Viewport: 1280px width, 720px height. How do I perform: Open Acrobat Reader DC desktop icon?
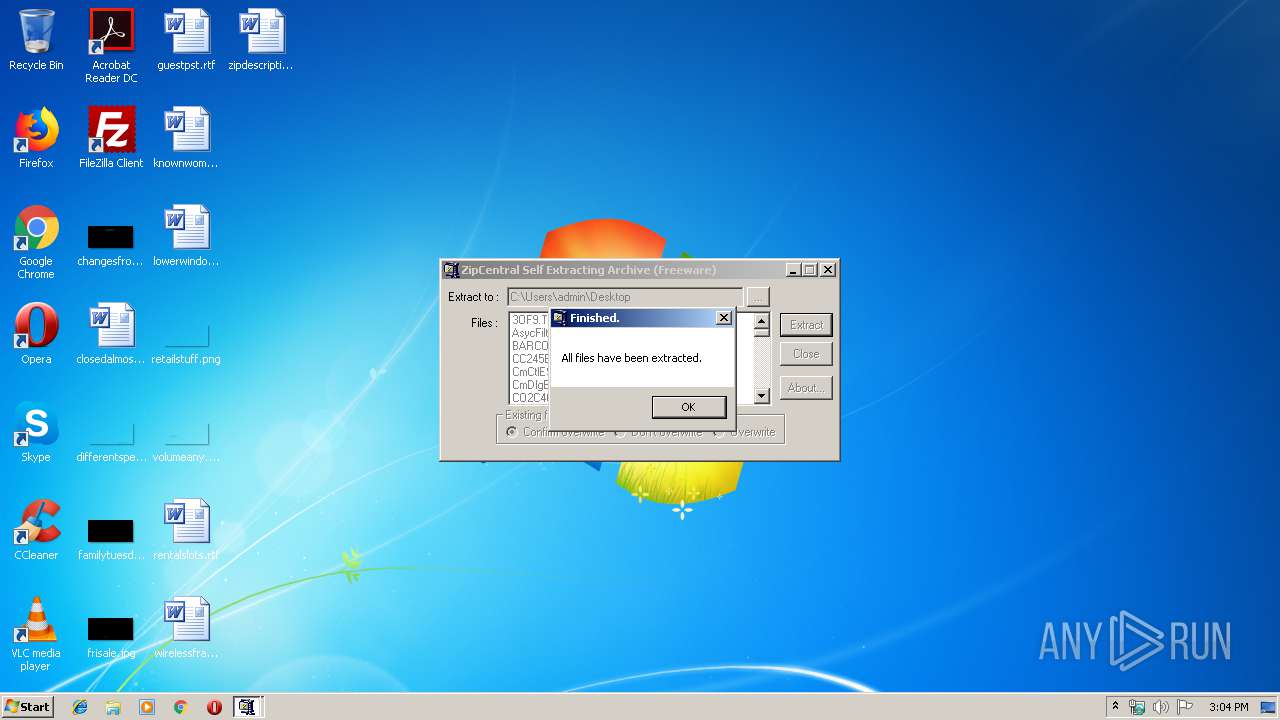click(x=111, y=46)
